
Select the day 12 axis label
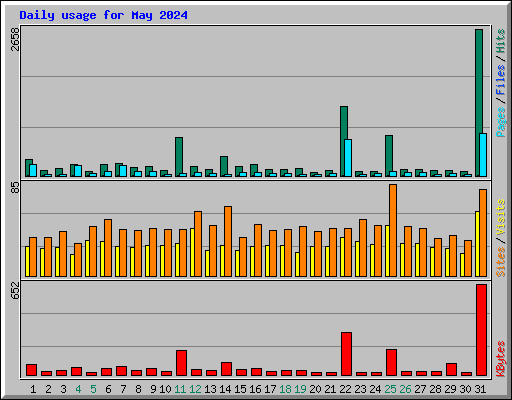pos(195,389)
